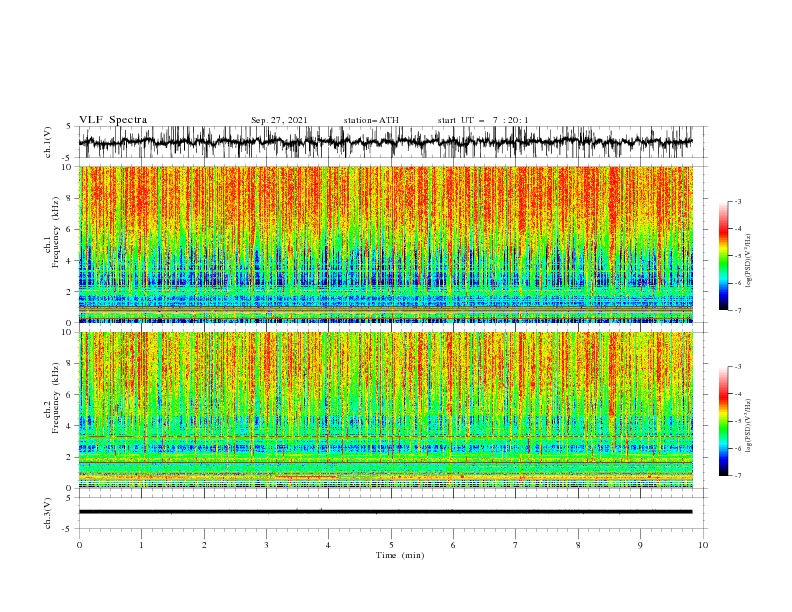This screenshot has width=792, height=612.
Task: Click the log(PSD) label beside ch.1 colorbar
Action: [748, 261]
